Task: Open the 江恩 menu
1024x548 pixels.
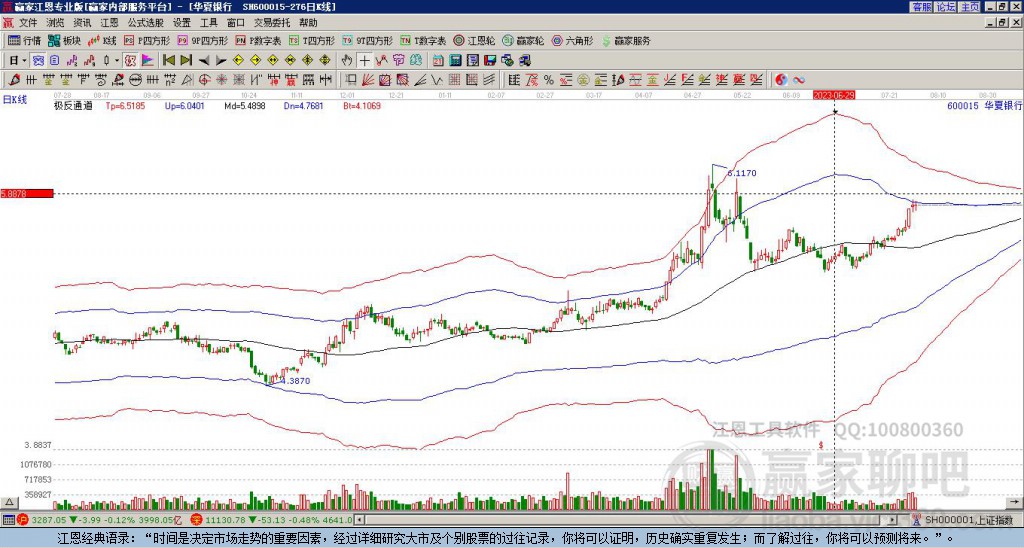Action: 109,23
